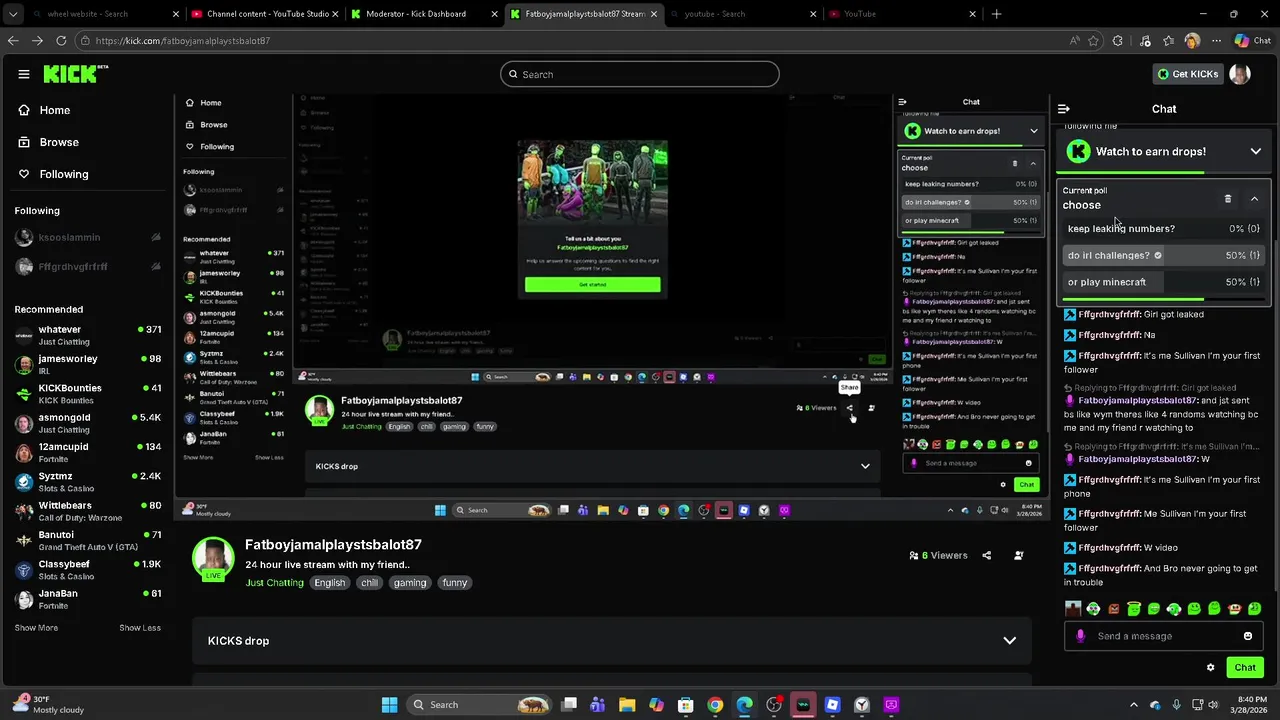
Task: Open asmongold recommended channel
Action: click(x=88, y=423)
